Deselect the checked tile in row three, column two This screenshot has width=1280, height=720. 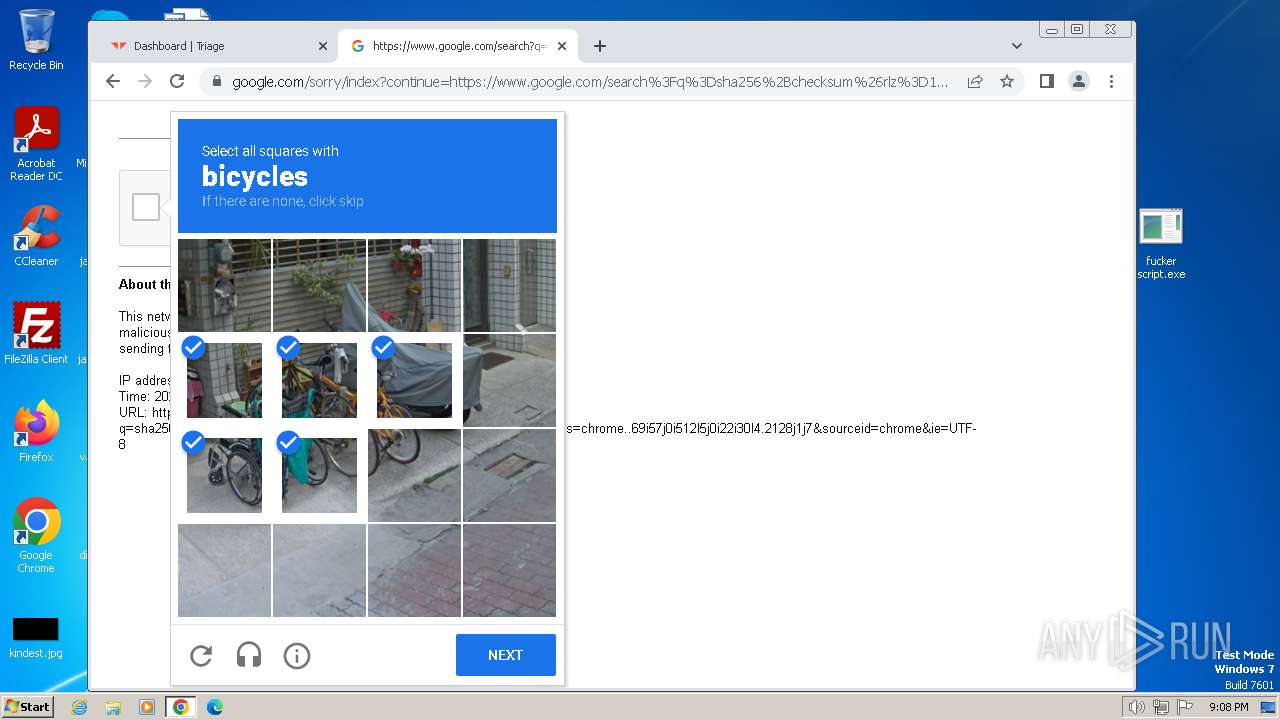[319, 476]
